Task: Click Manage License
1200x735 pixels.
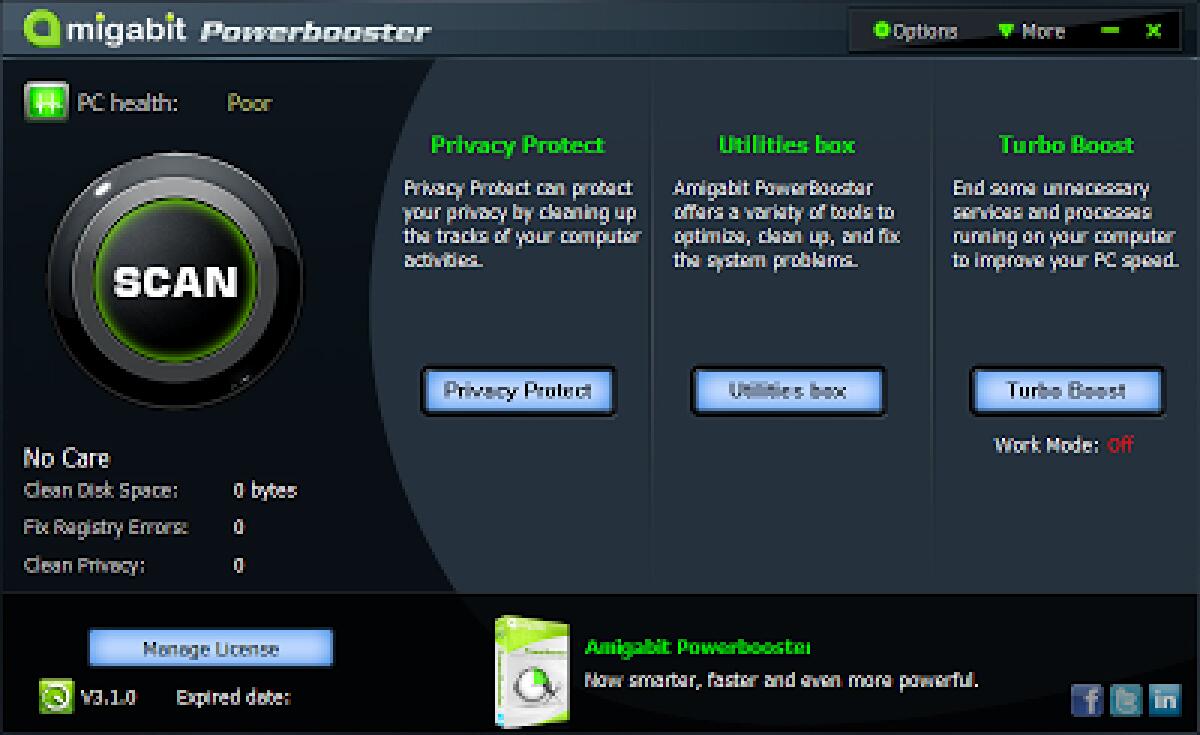Action: click(x=210, y=648)
